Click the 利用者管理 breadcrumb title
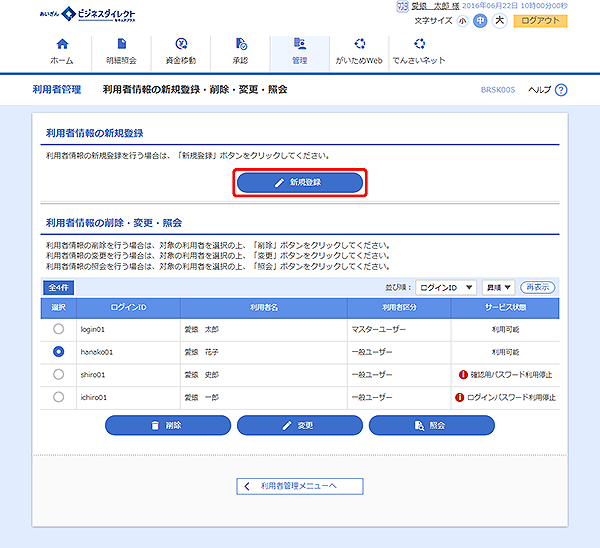 [57, 90]
